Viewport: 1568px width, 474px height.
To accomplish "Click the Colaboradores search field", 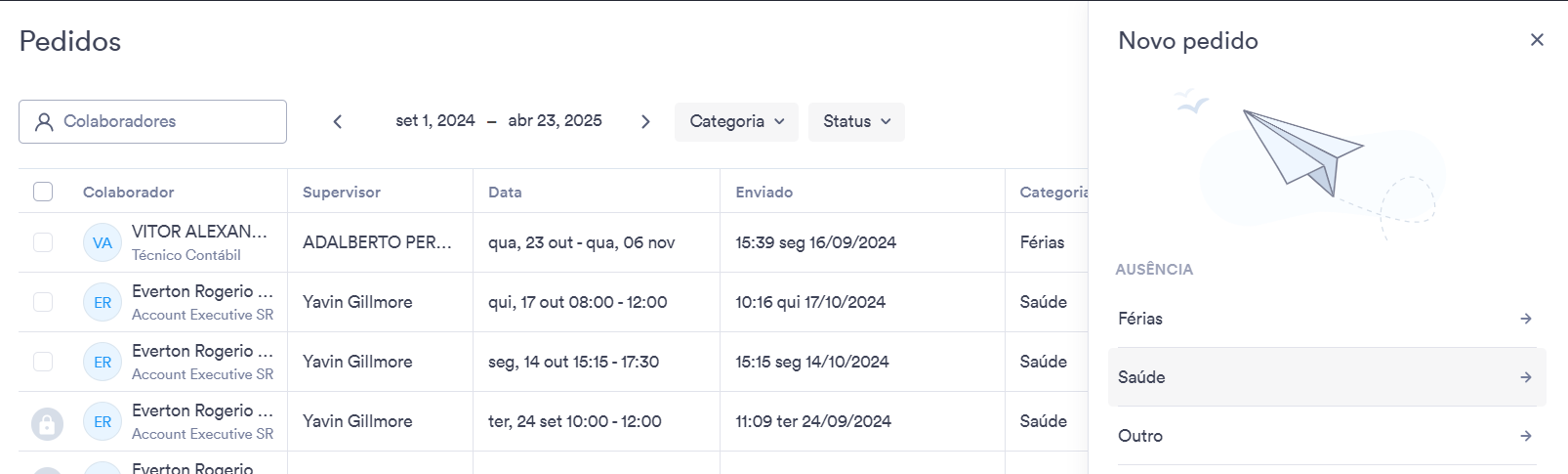I will [152, 121].
